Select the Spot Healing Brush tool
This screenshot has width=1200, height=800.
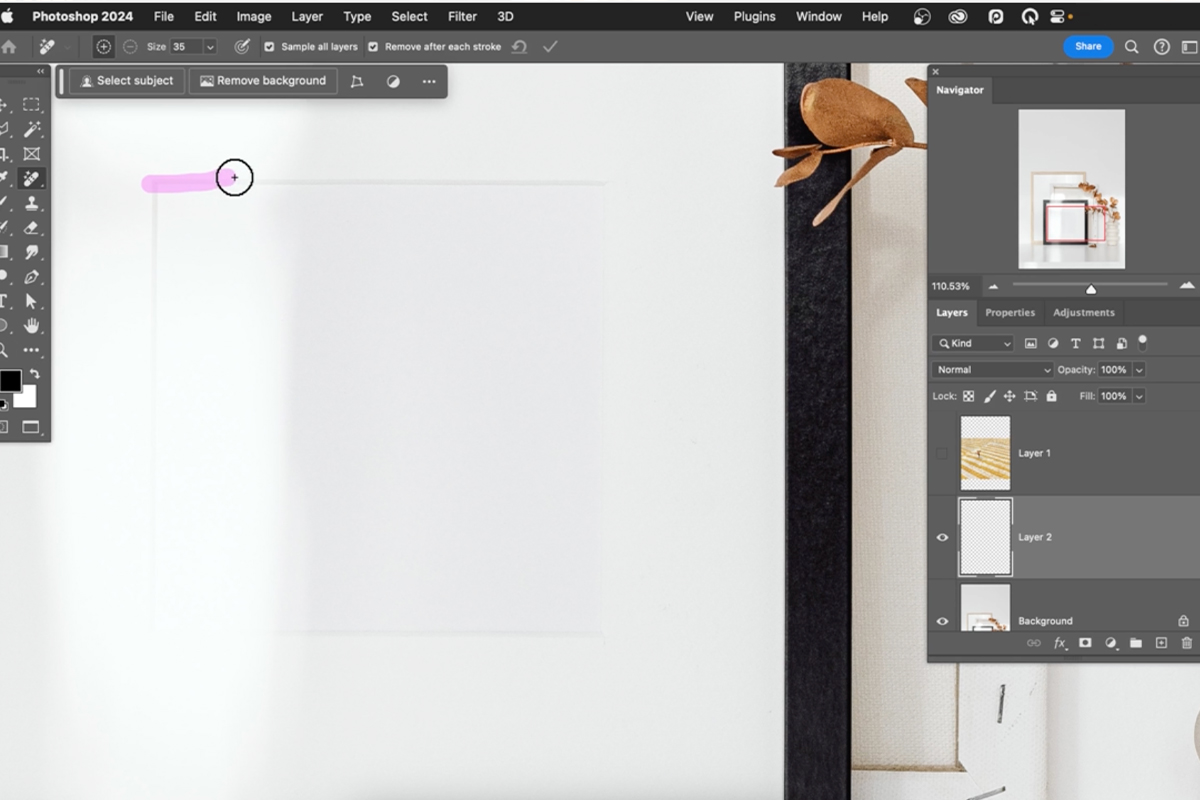click(x=32, y=178)
